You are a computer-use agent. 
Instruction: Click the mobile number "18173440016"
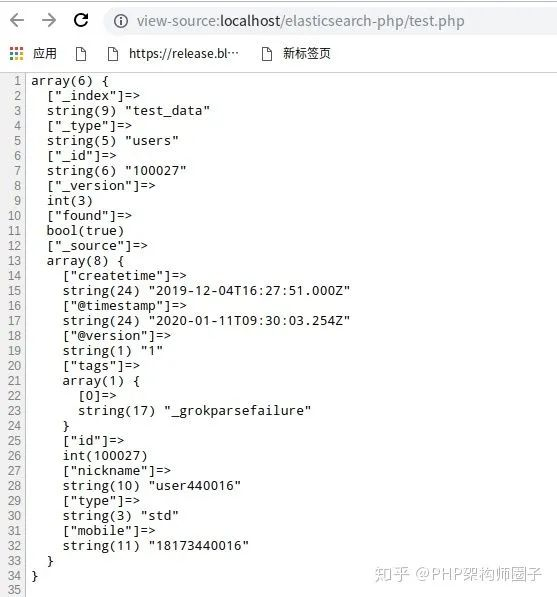(198, 546)
